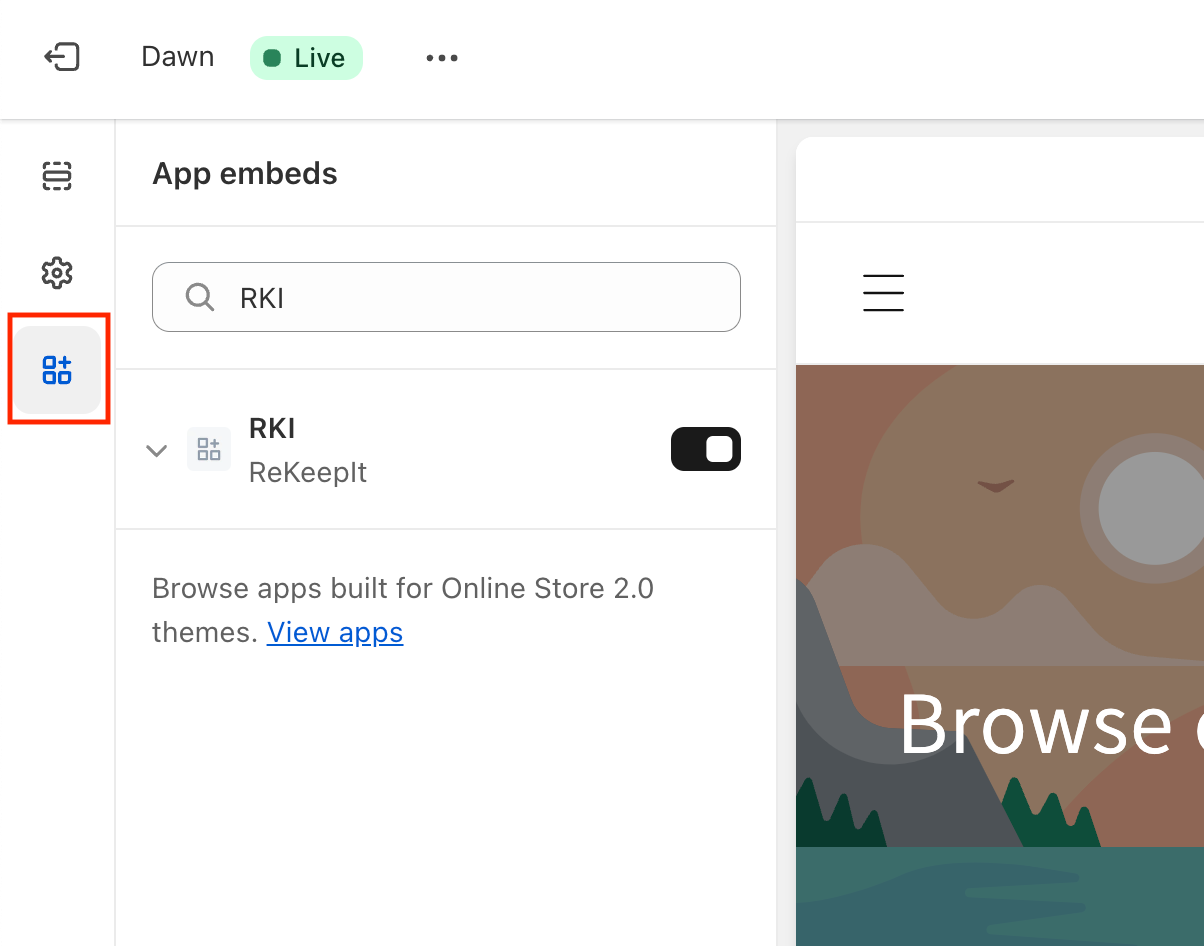Click the Online Store 2.0 description text

(402, 588)
